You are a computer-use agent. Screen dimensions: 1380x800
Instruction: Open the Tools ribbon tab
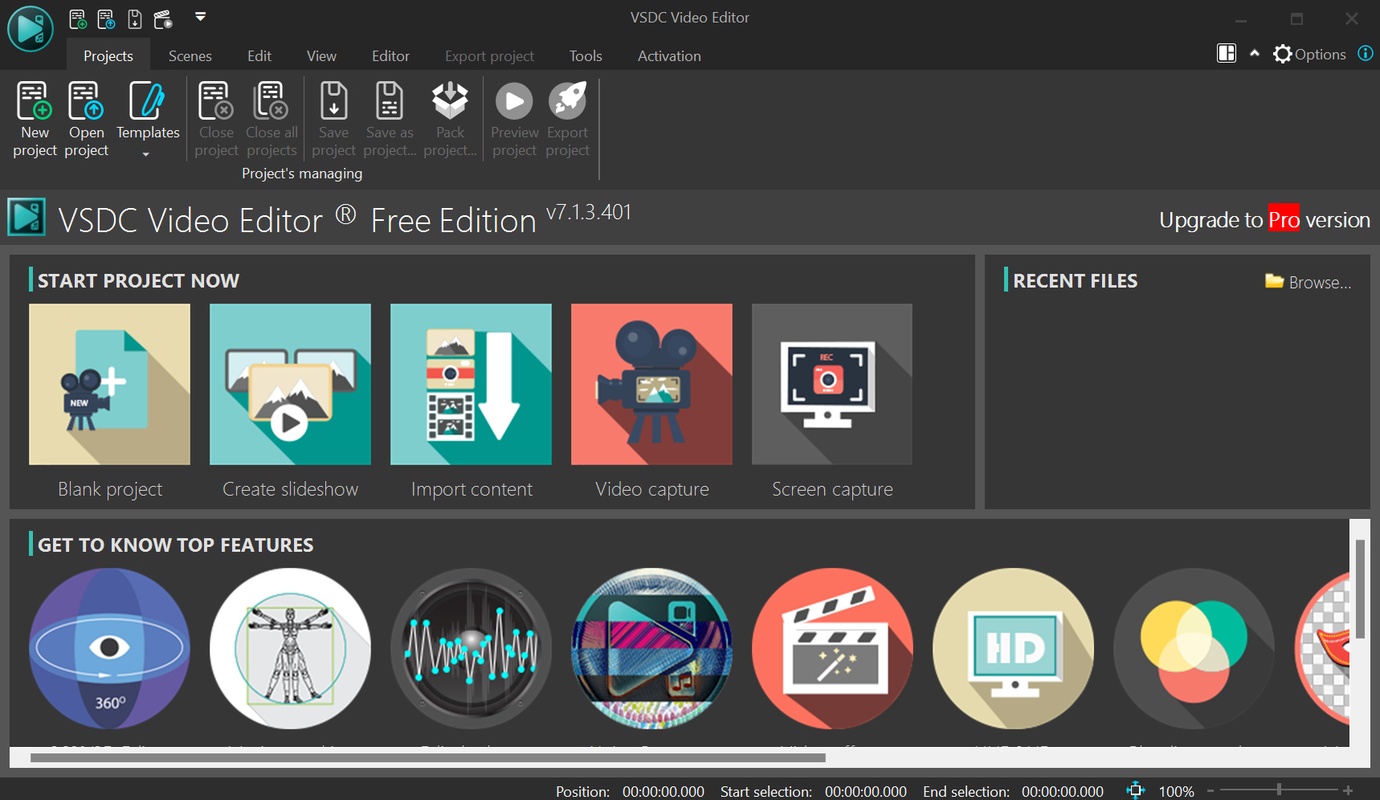tap(585, 56)
